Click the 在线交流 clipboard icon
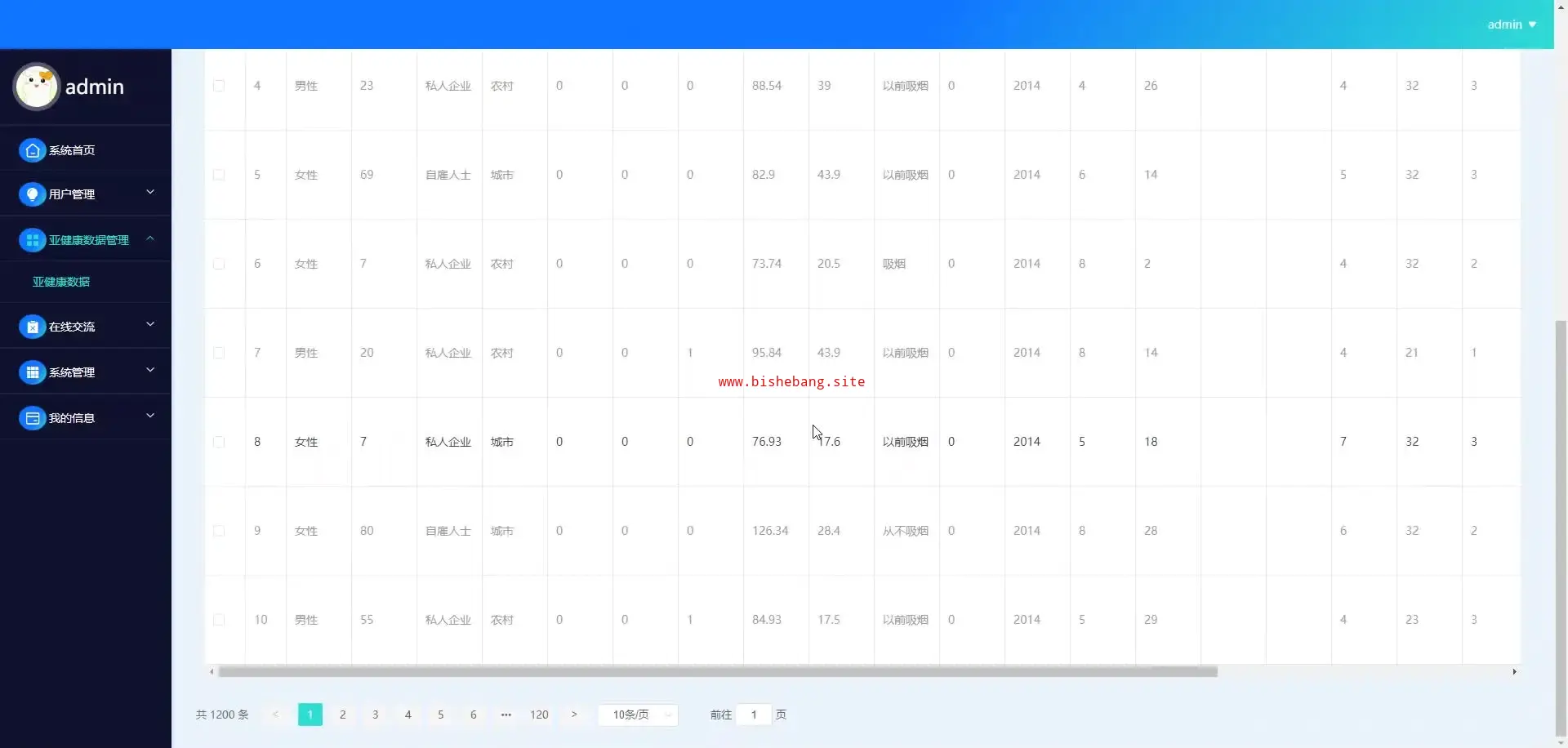 pyautogui.click(x=32, y=327)
